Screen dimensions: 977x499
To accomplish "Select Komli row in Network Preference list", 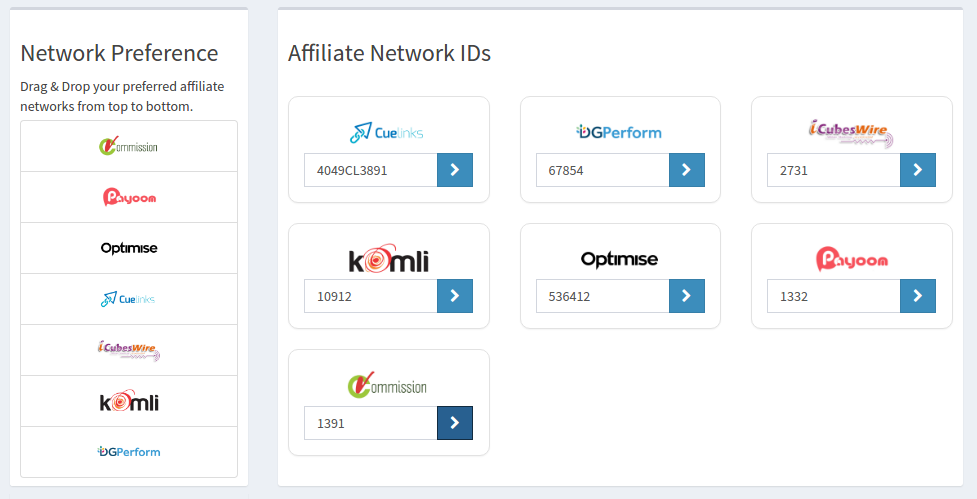I will point(129,402).
